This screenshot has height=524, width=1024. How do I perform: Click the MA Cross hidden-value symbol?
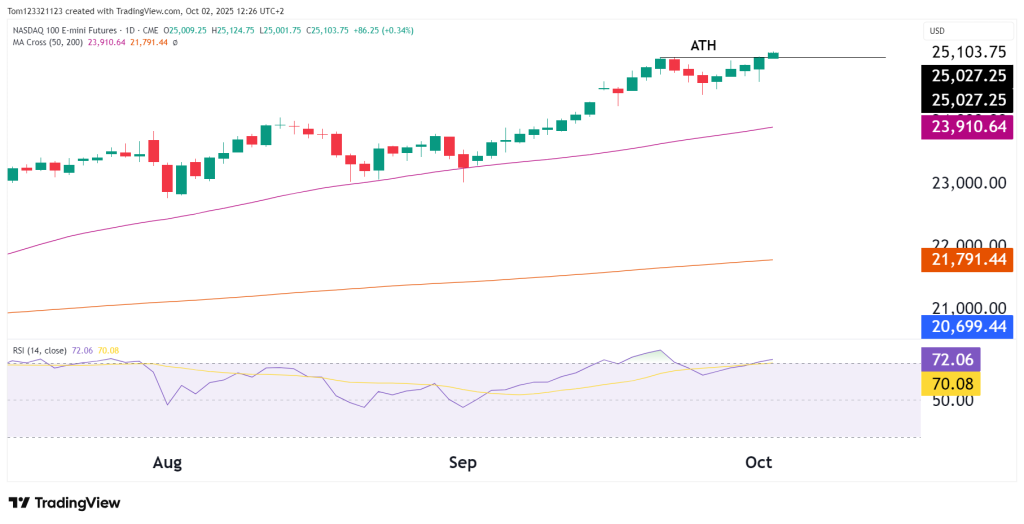[x=175, y=42]
